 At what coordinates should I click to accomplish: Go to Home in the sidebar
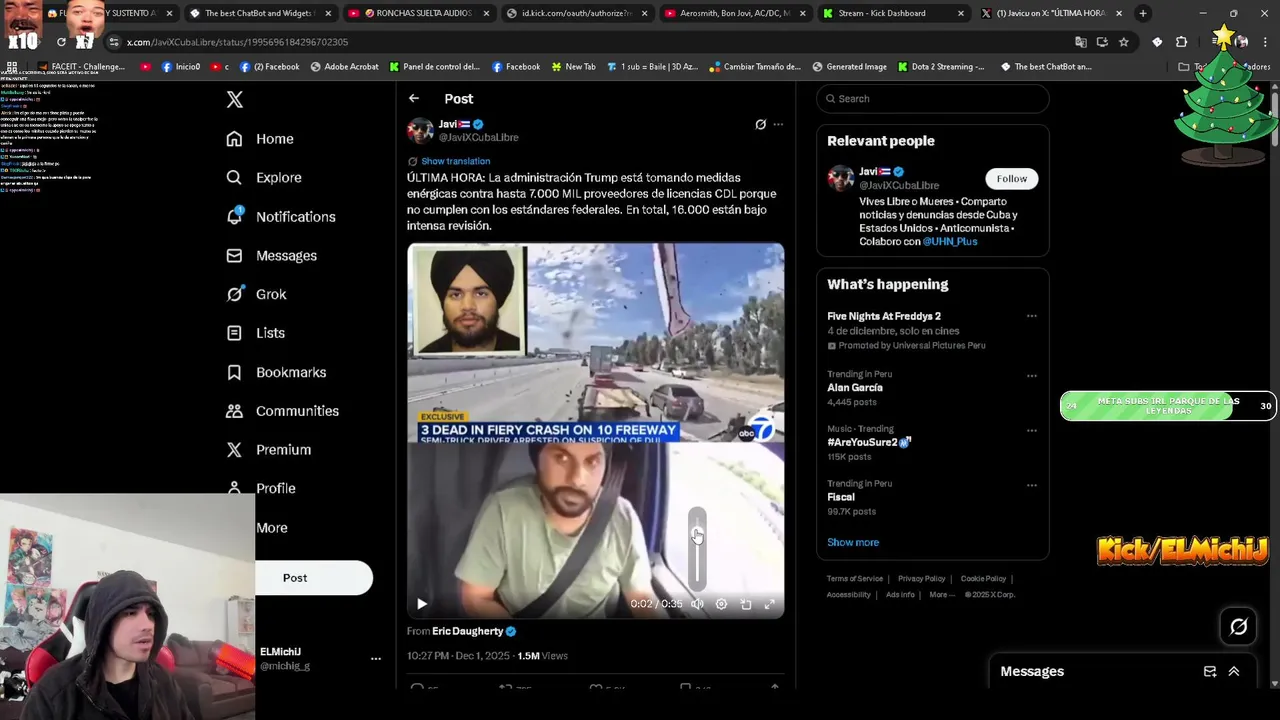(260, 139)
